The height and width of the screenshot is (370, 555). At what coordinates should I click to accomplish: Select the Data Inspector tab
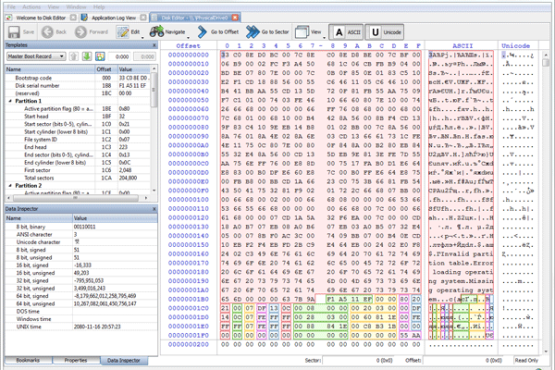pyautogui.click(x=124, y=360)
